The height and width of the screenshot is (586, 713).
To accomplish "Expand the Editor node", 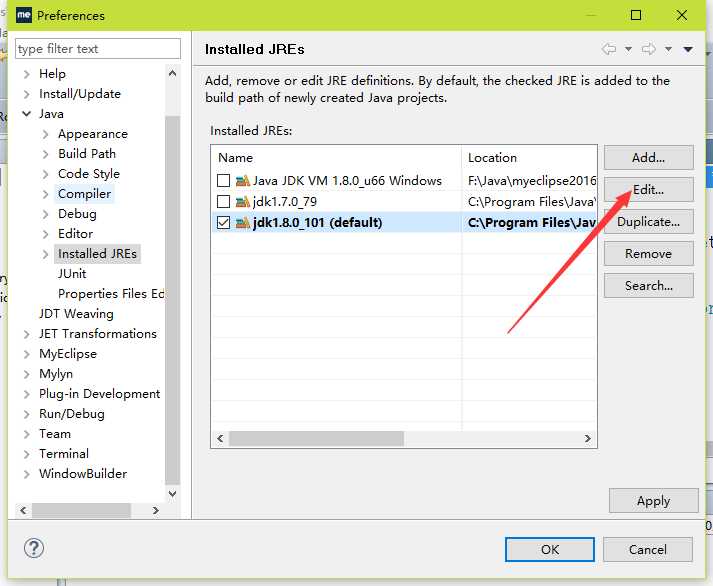I will click(x=45, y=234).
